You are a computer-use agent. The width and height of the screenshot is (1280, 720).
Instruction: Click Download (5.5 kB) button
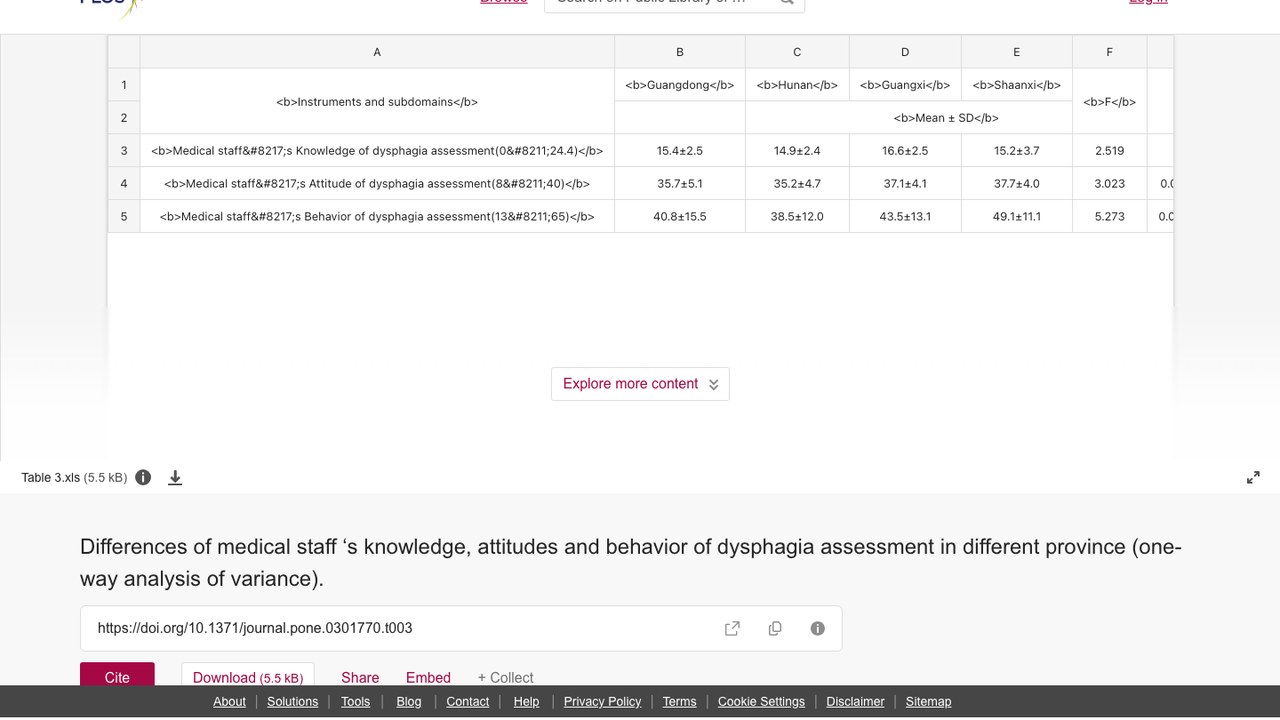(248, 675)
